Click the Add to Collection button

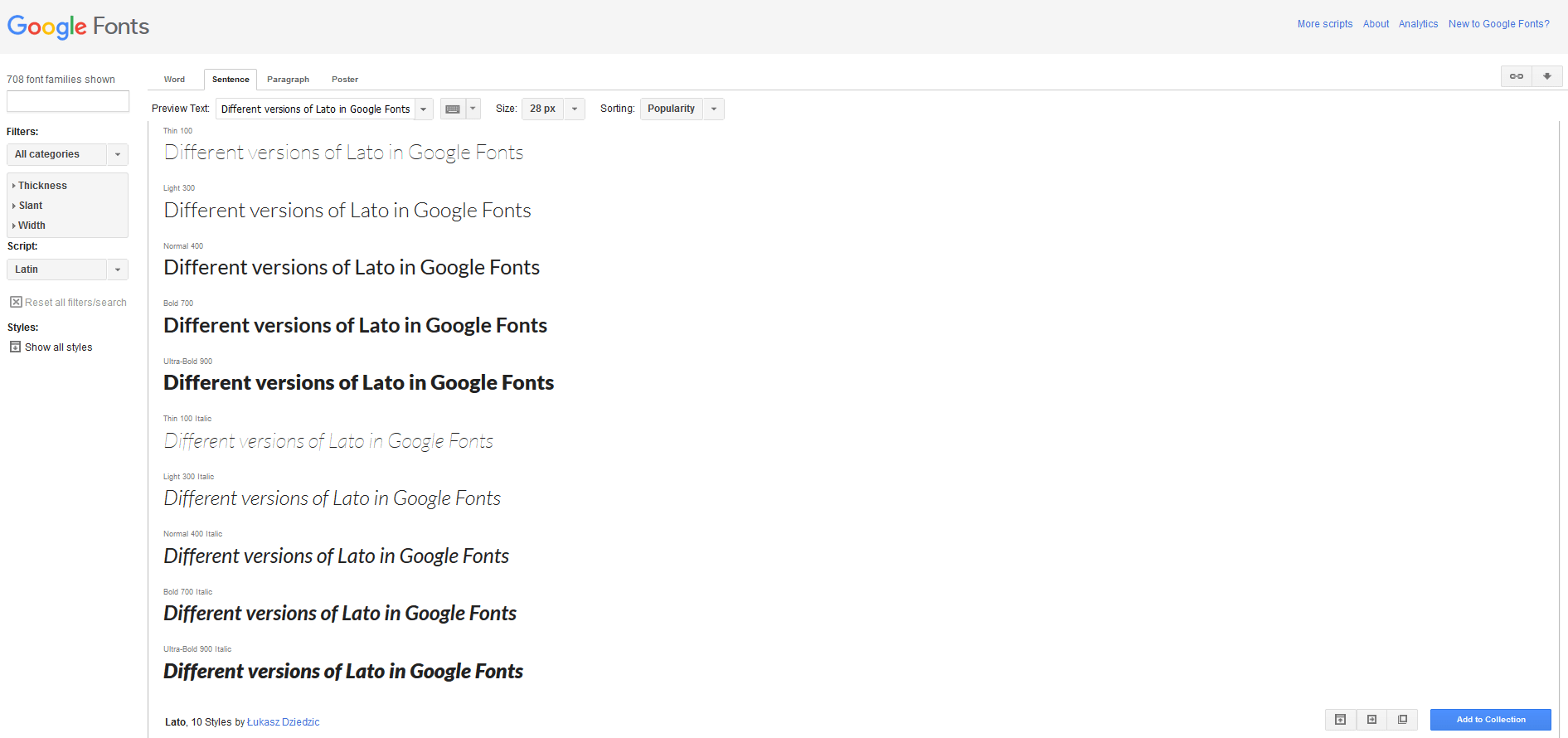(x=1491, y=720)
